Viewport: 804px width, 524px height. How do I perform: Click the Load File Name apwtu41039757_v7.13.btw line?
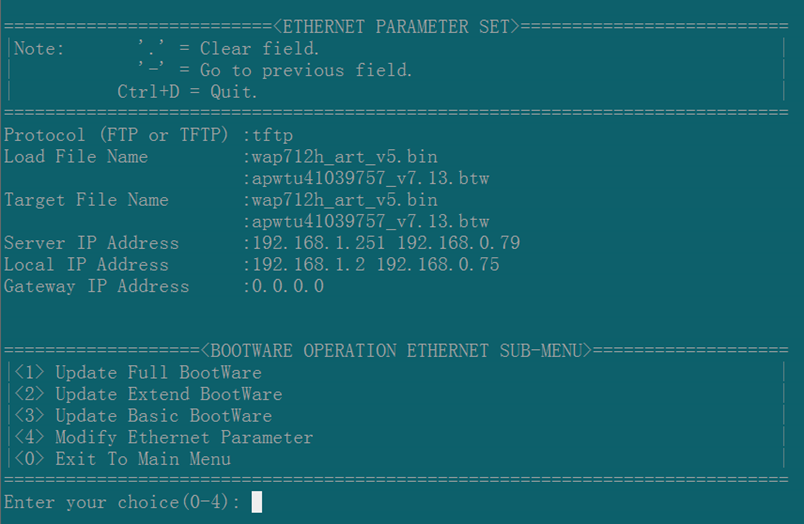(370, 178)
